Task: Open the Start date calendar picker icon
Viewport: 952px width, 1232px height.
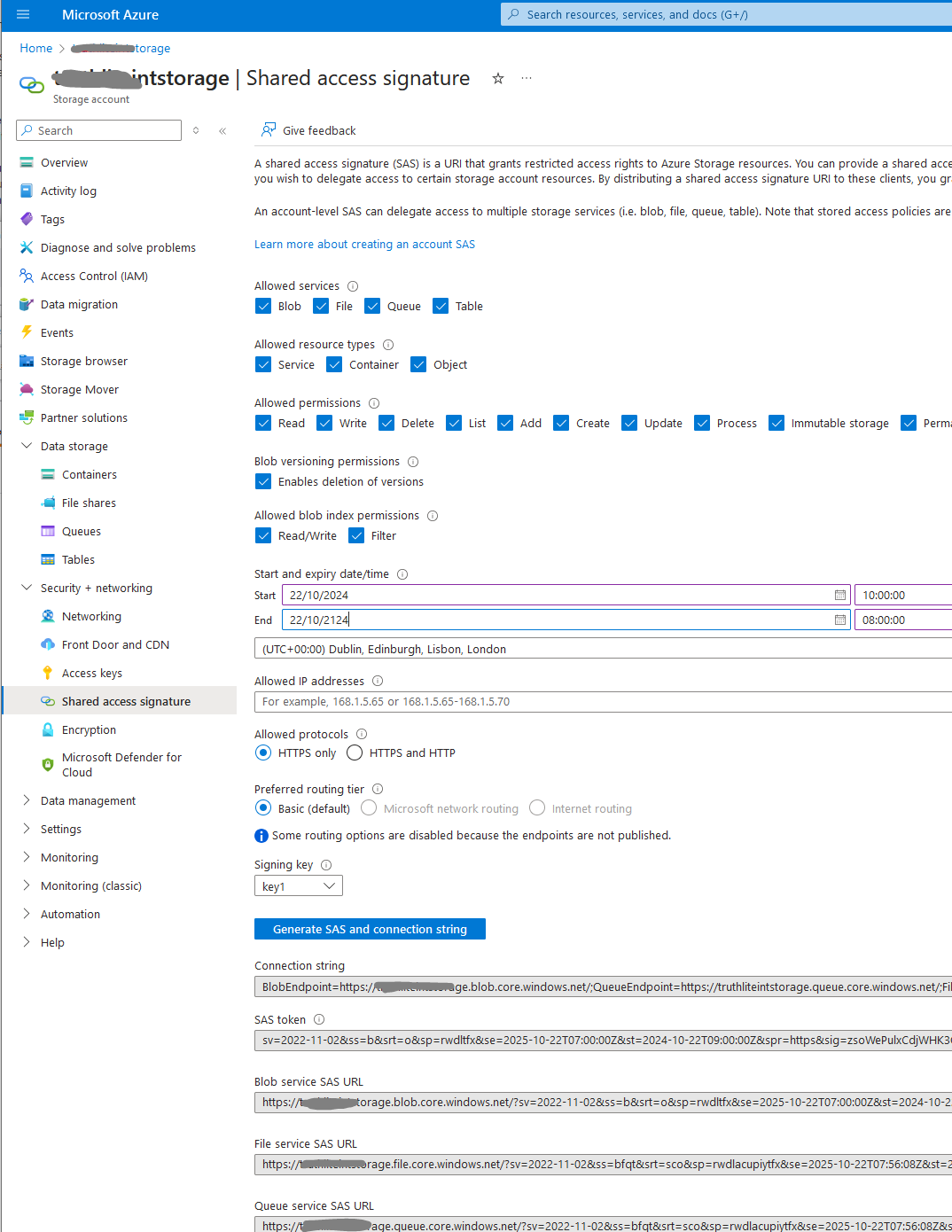Action: tap(839, 595)
